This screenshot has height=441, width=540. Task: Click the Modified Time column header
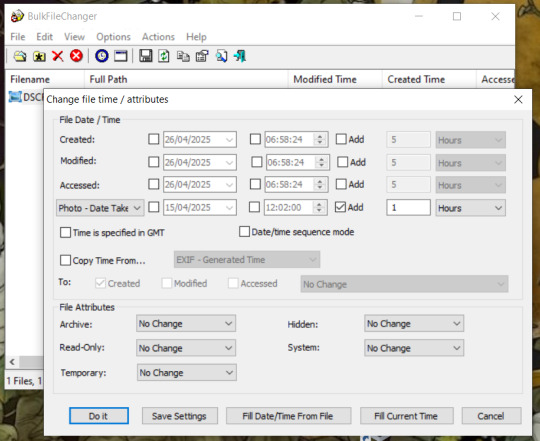pos(335,79)
